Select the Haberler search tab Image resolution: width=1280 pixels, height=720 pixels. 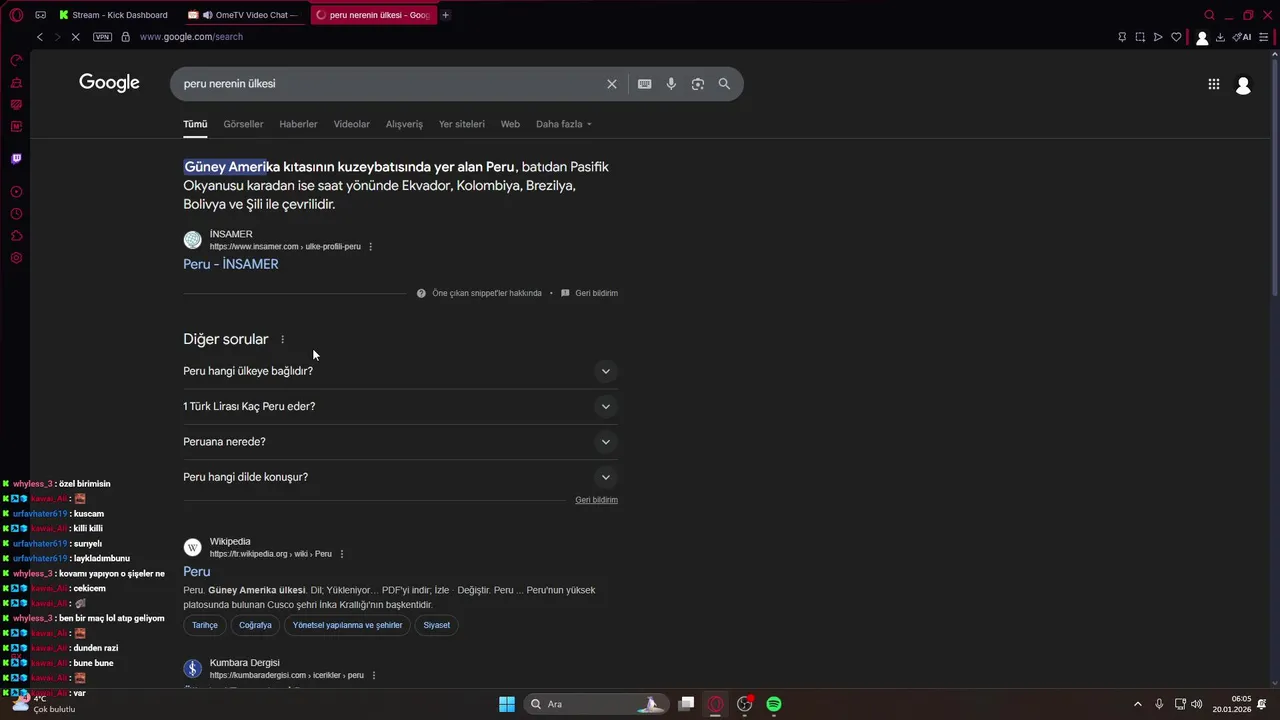[x=298, y=124]
